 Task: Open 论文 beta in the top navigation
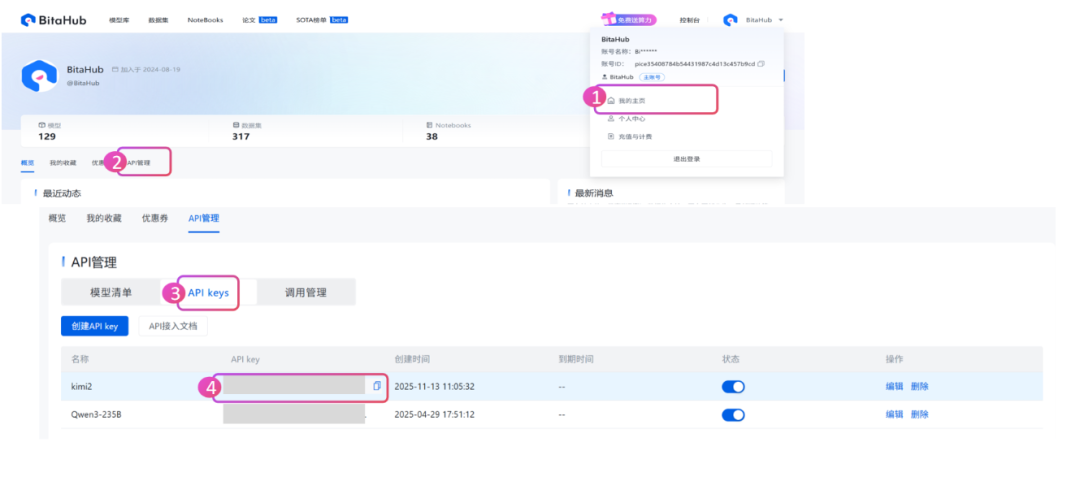click(x=260, y=20)
